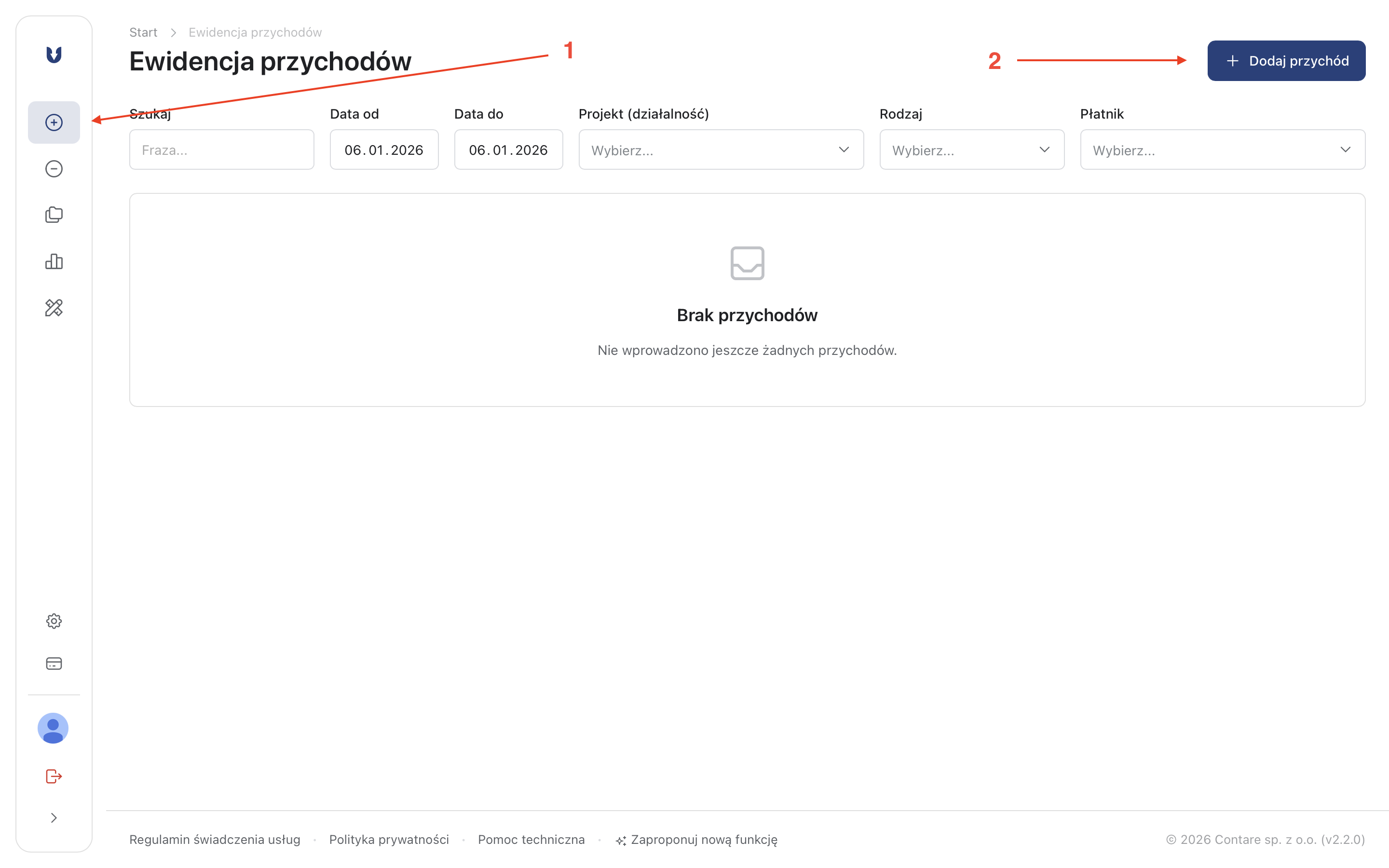
Task: Log out using the red exit icon
Action: pos(54,776)
